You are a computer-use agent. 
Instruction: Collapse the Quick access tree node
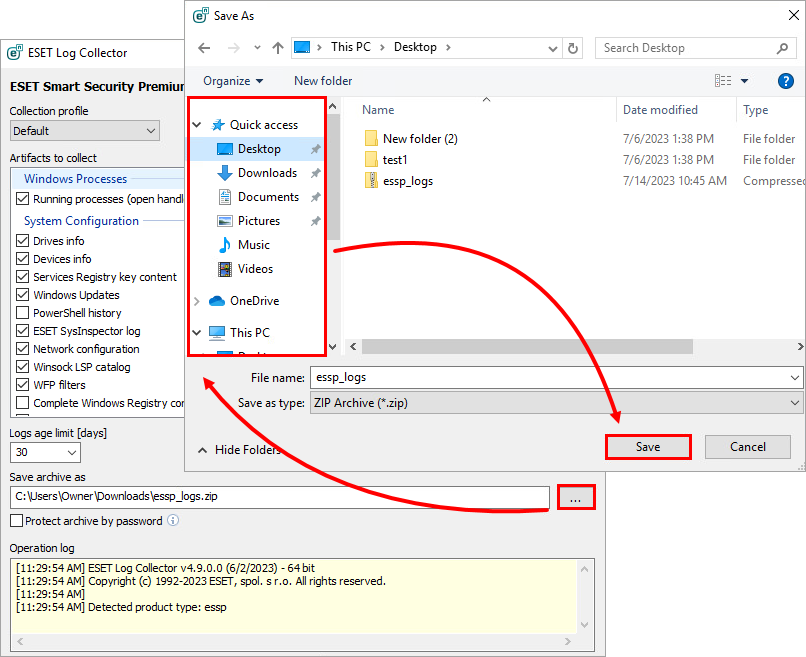pos(197,125)
